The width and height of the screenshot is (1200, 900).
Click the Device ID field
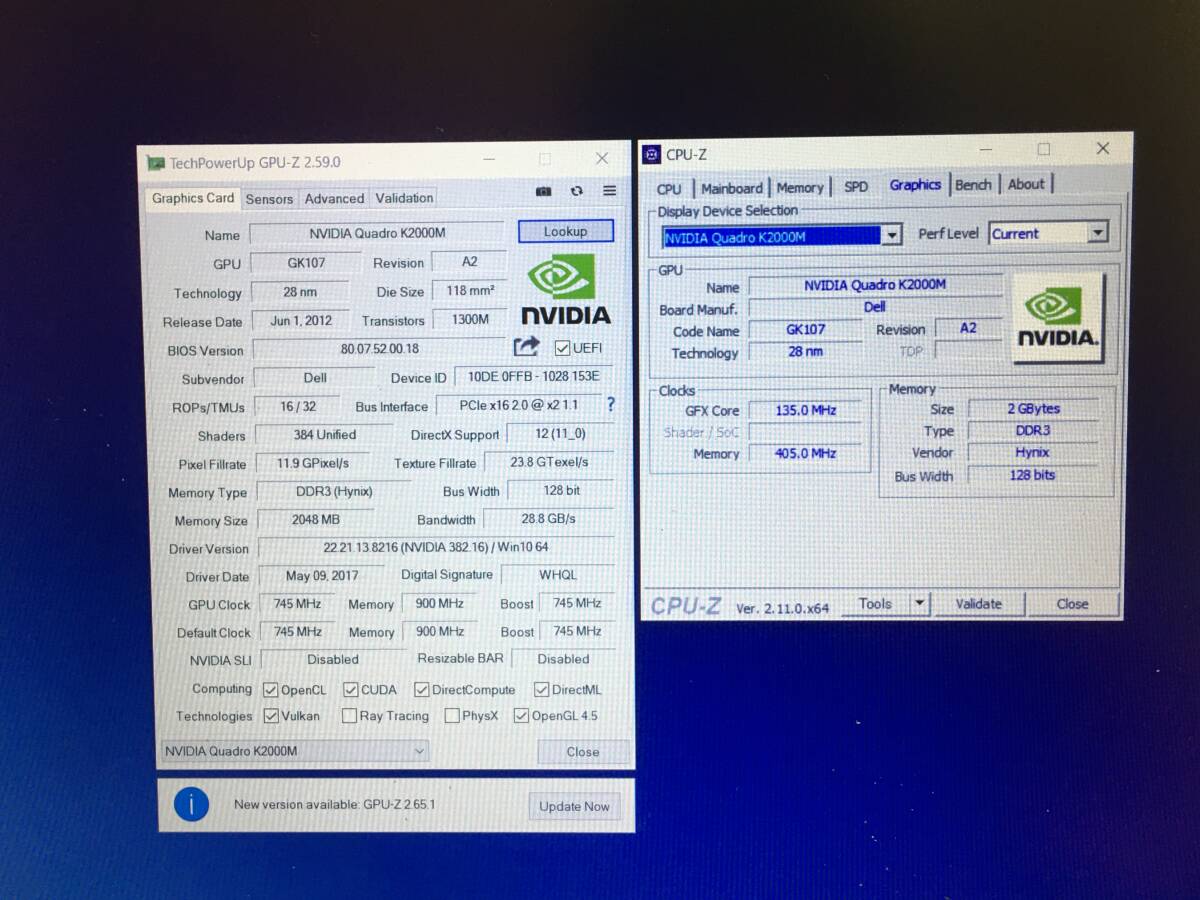coord(534,376)
